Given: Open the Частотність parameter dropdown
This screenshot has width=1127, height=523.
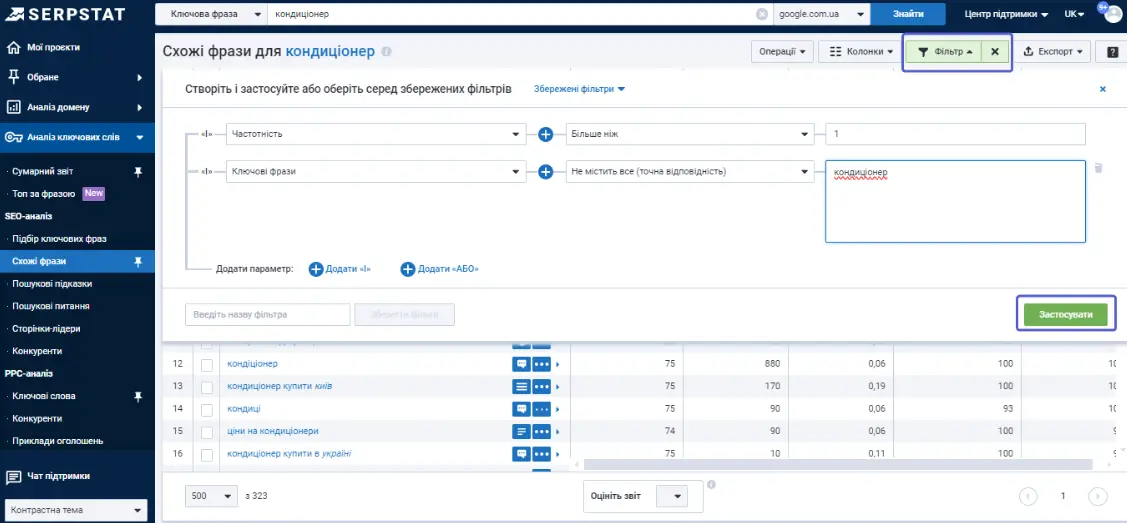Looking at the screenshot, I should pyautogui.click(x=376, y=134).
